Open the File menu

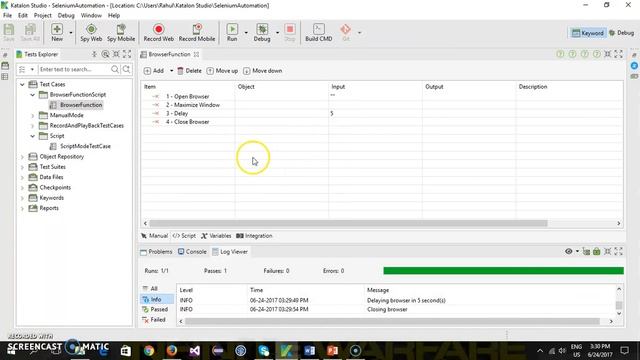tap(7, 16)
